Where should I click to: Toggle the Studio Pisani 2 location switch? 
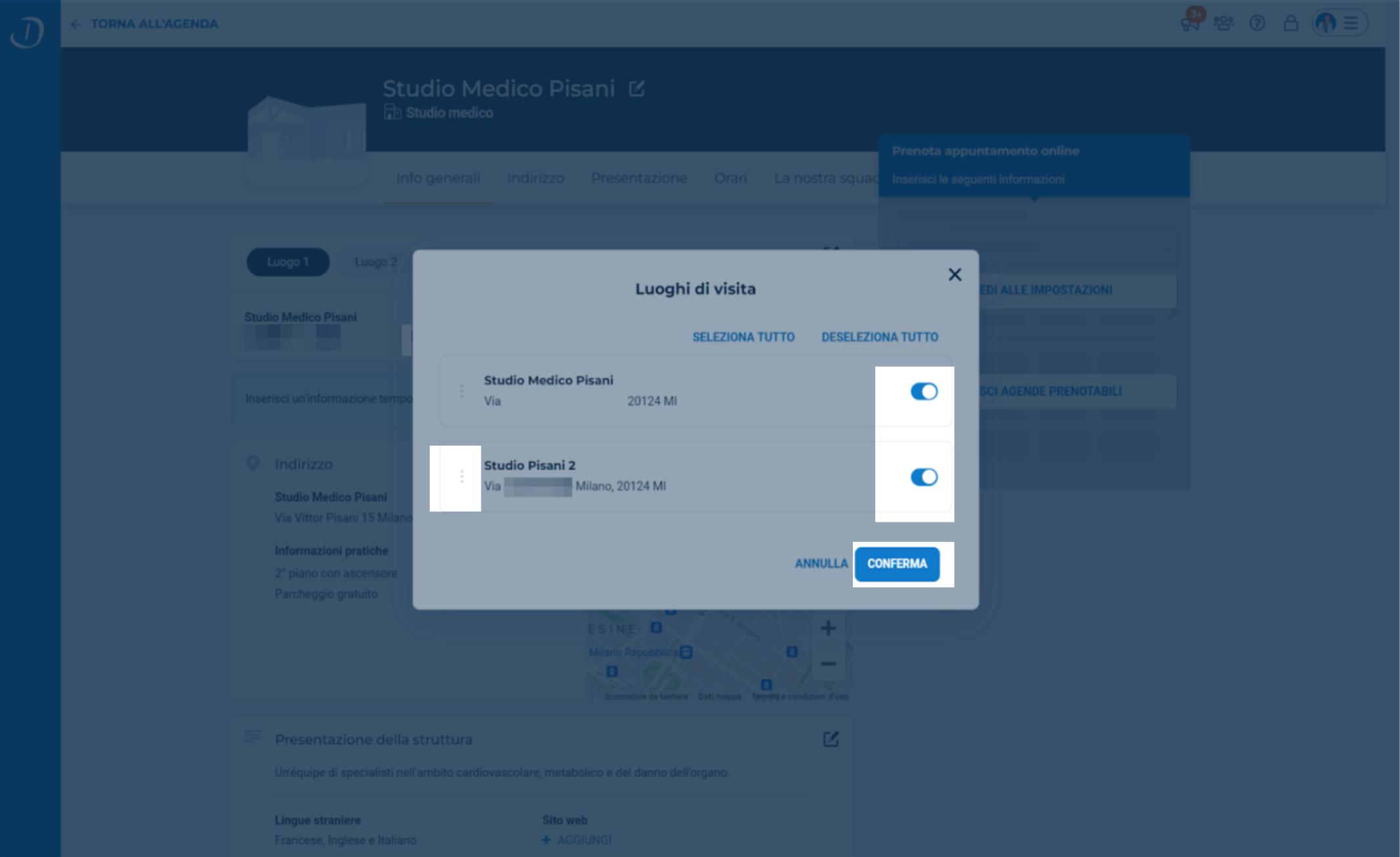pos(924,477)
